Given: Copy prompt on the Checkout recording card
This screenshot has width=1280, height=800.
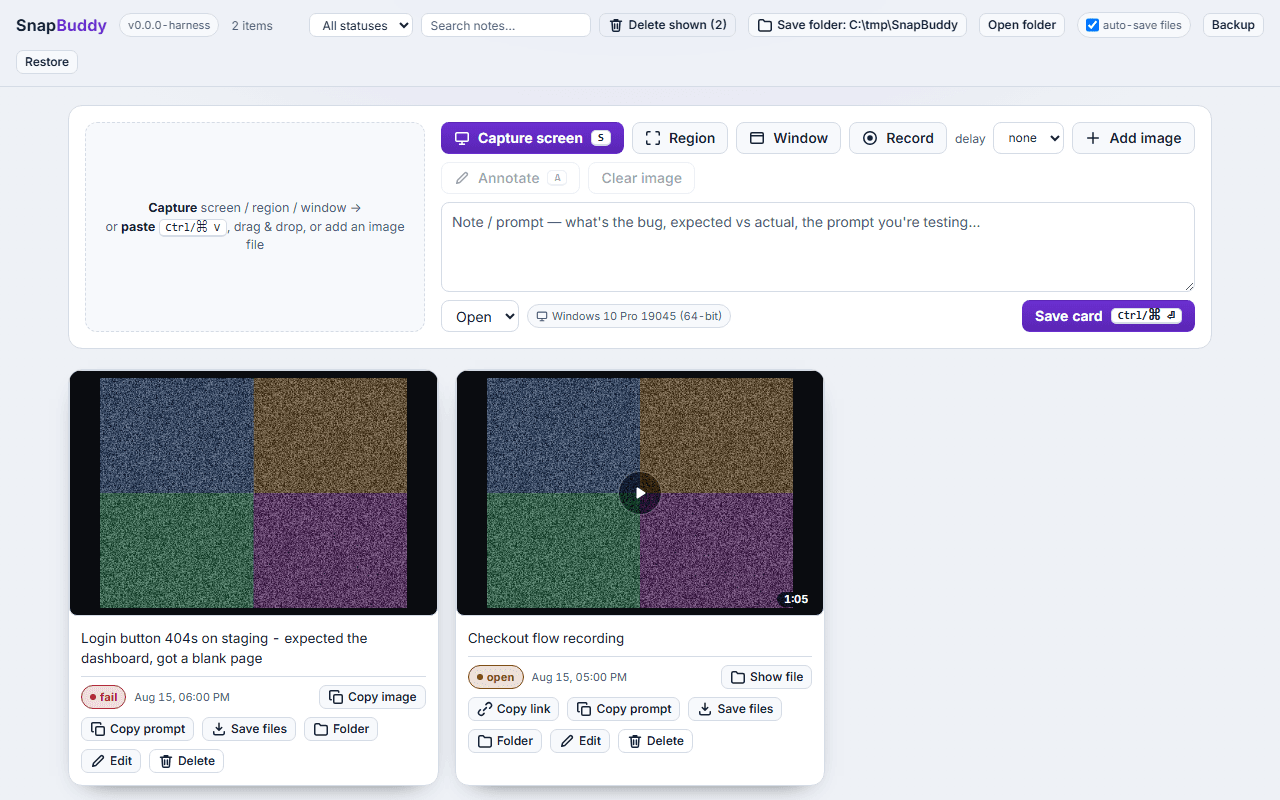Looking at the screenshot, I should 624,709.
